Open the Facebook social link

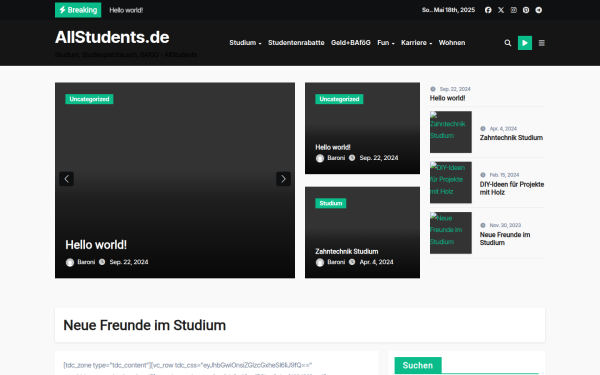pyautogui.click(x=488, y=10)
